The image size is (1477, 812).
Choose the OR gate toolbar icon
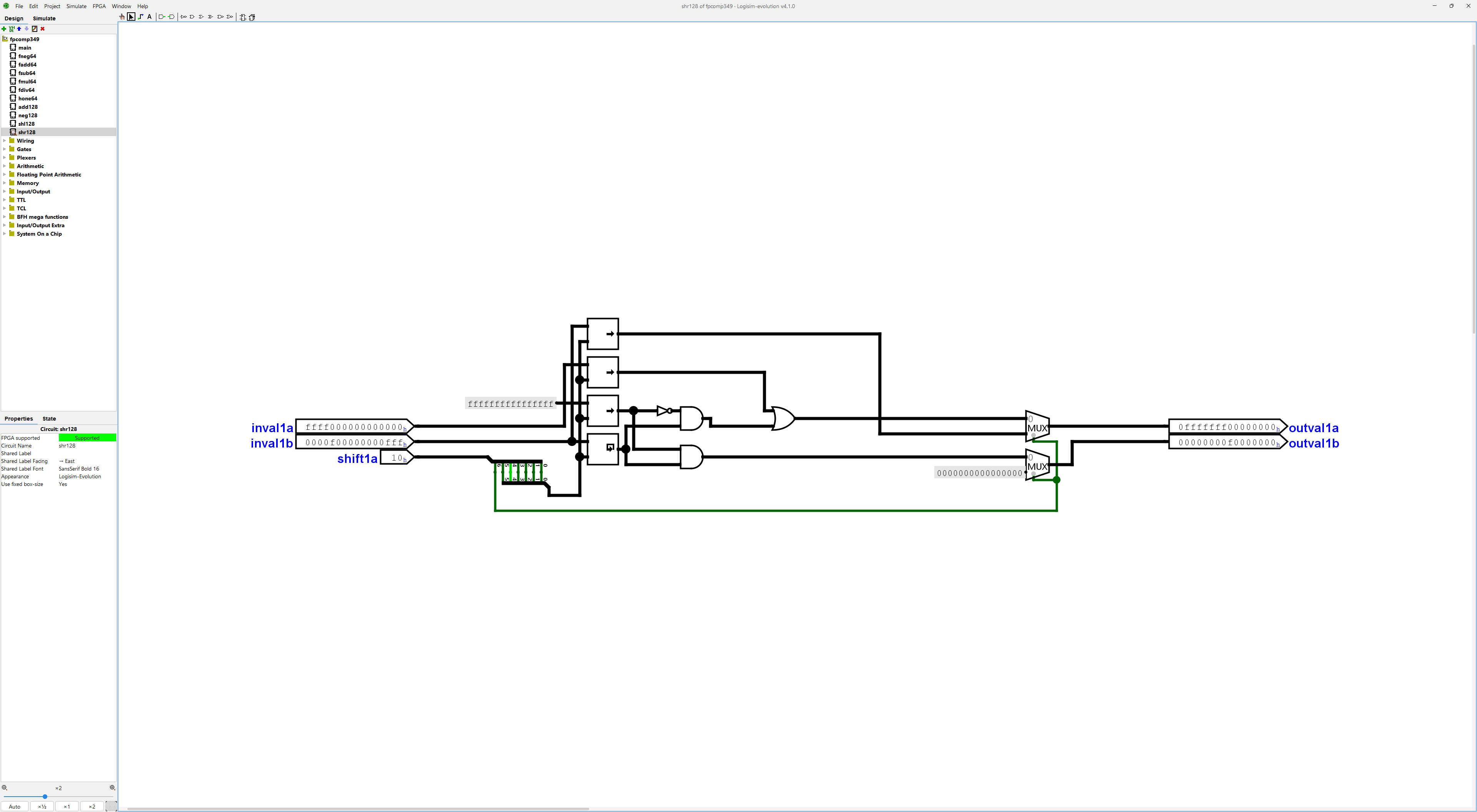201,17
